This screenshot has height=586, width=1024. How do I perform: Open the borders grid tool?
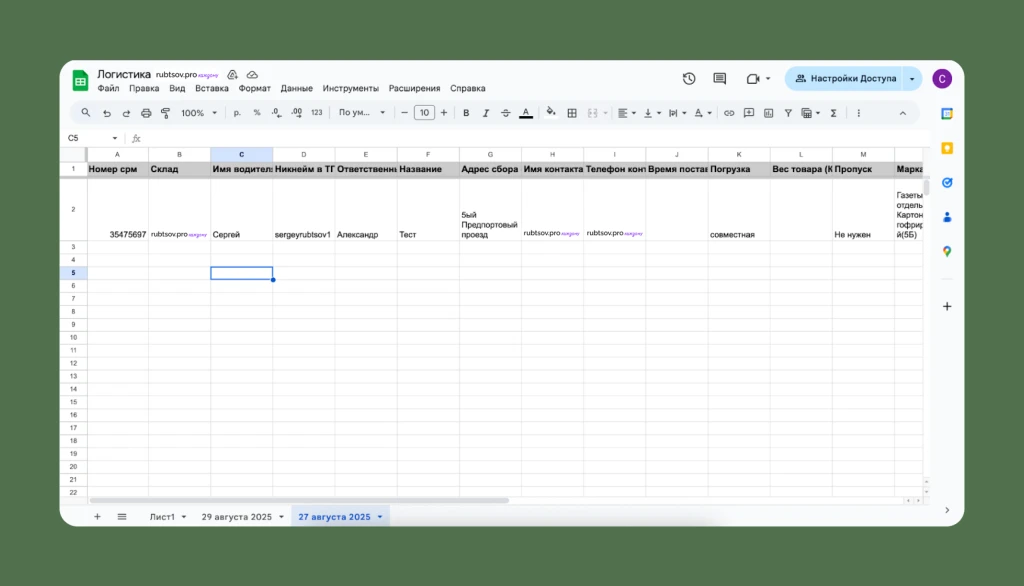point(572,113)
